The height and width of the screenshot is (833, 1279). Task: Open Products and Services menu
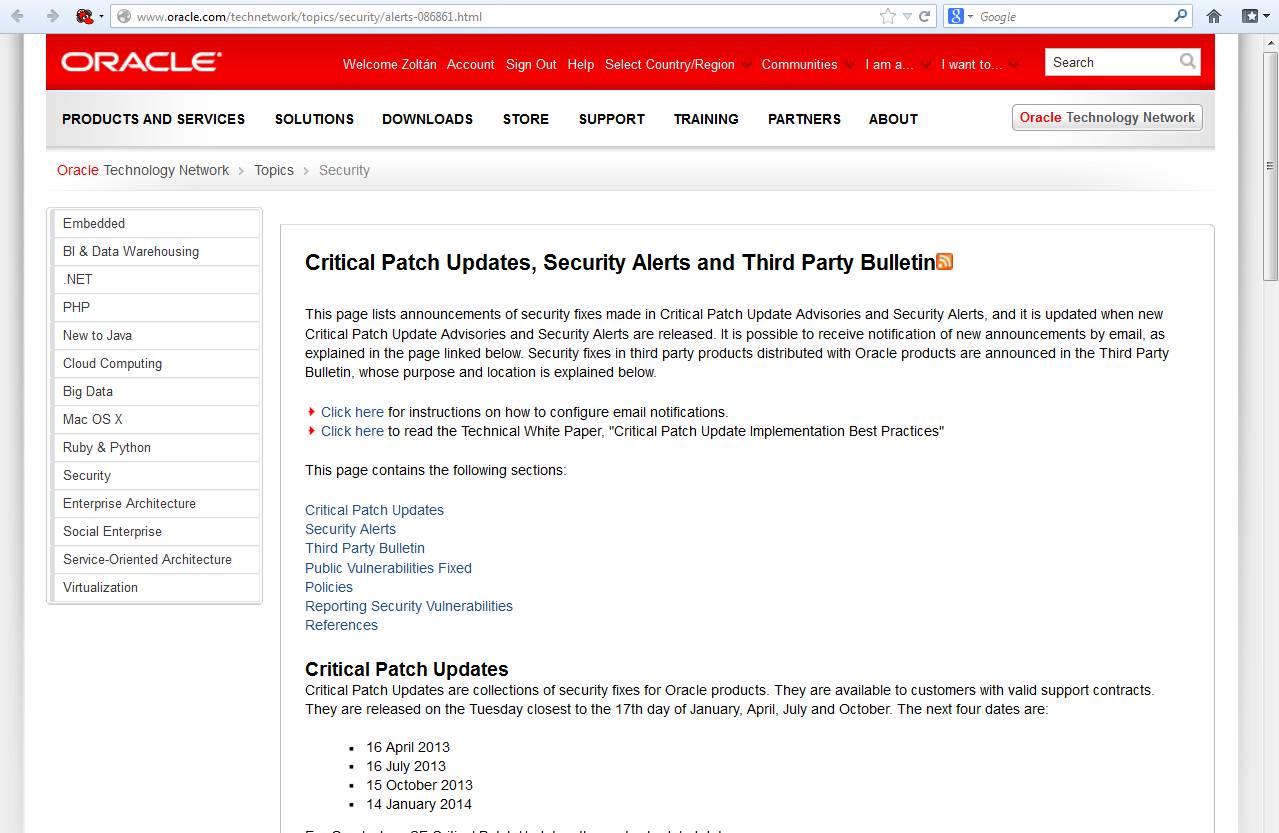coord(153,118)
